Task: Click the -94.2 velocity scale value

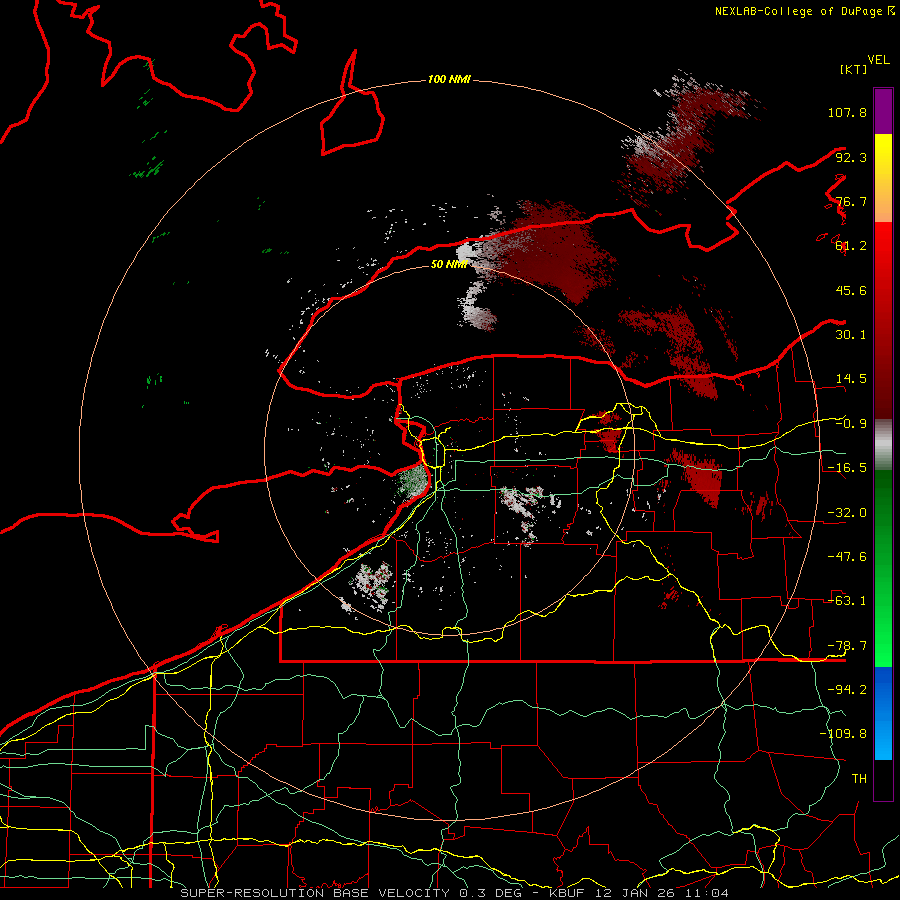Action: (847, 690)
